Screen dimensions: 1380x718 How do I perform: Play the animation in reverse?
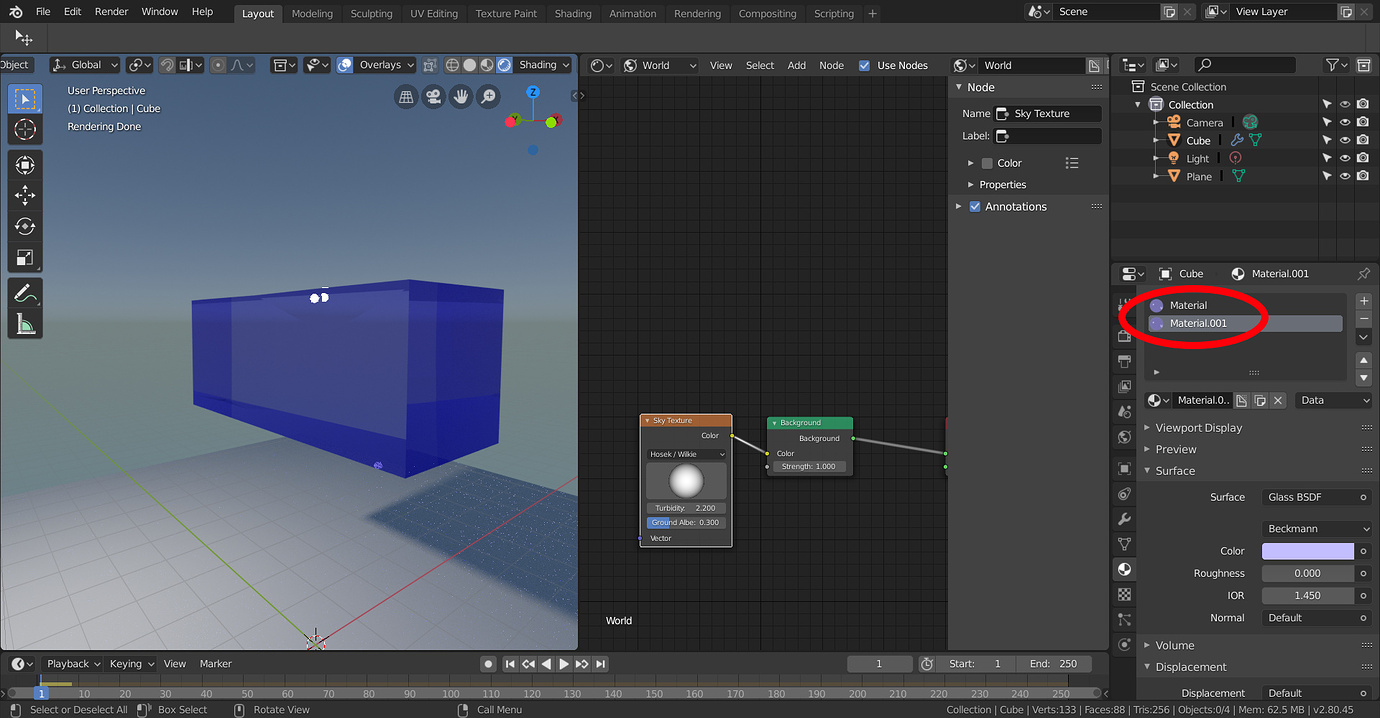point(546,664)
